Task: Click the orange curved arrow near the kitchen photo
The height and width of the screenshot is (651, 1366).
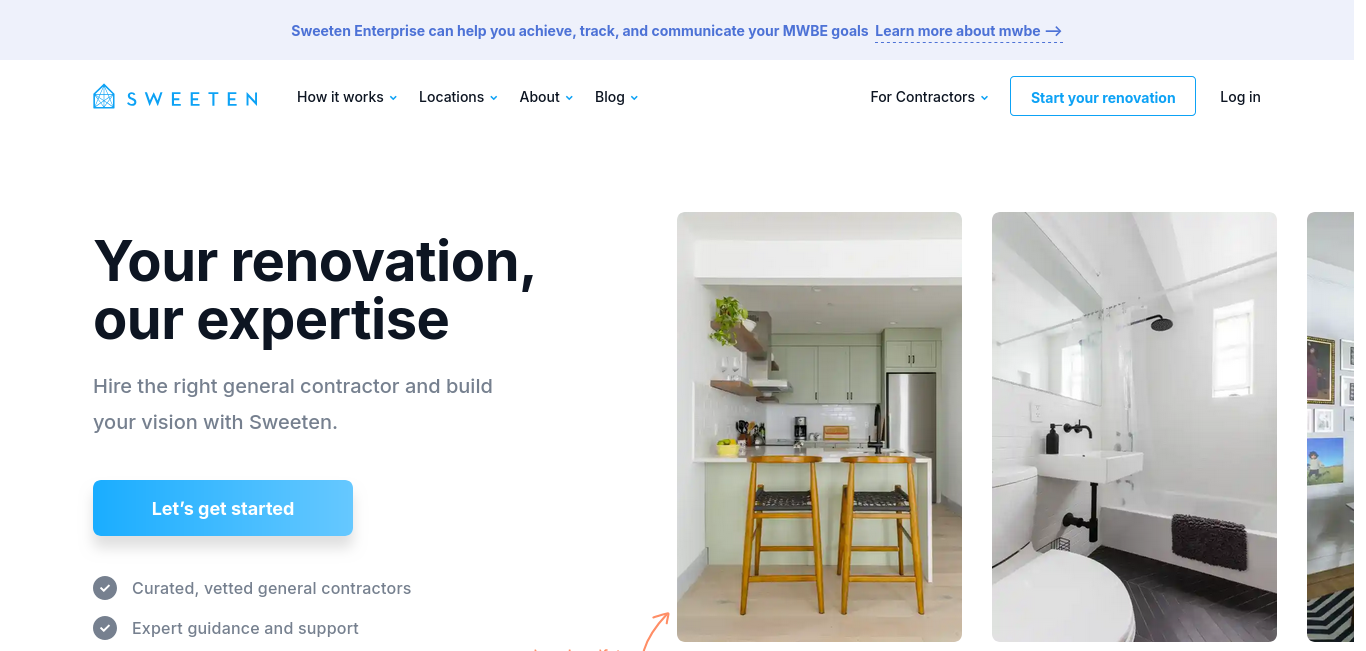Action: 656,630
